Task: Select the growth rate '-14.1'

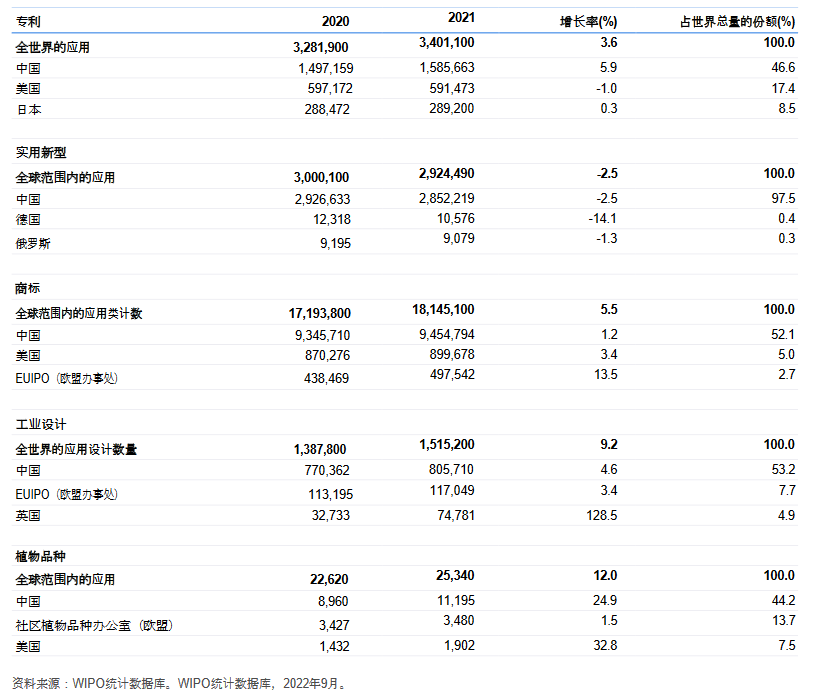Action: (603, 218)
